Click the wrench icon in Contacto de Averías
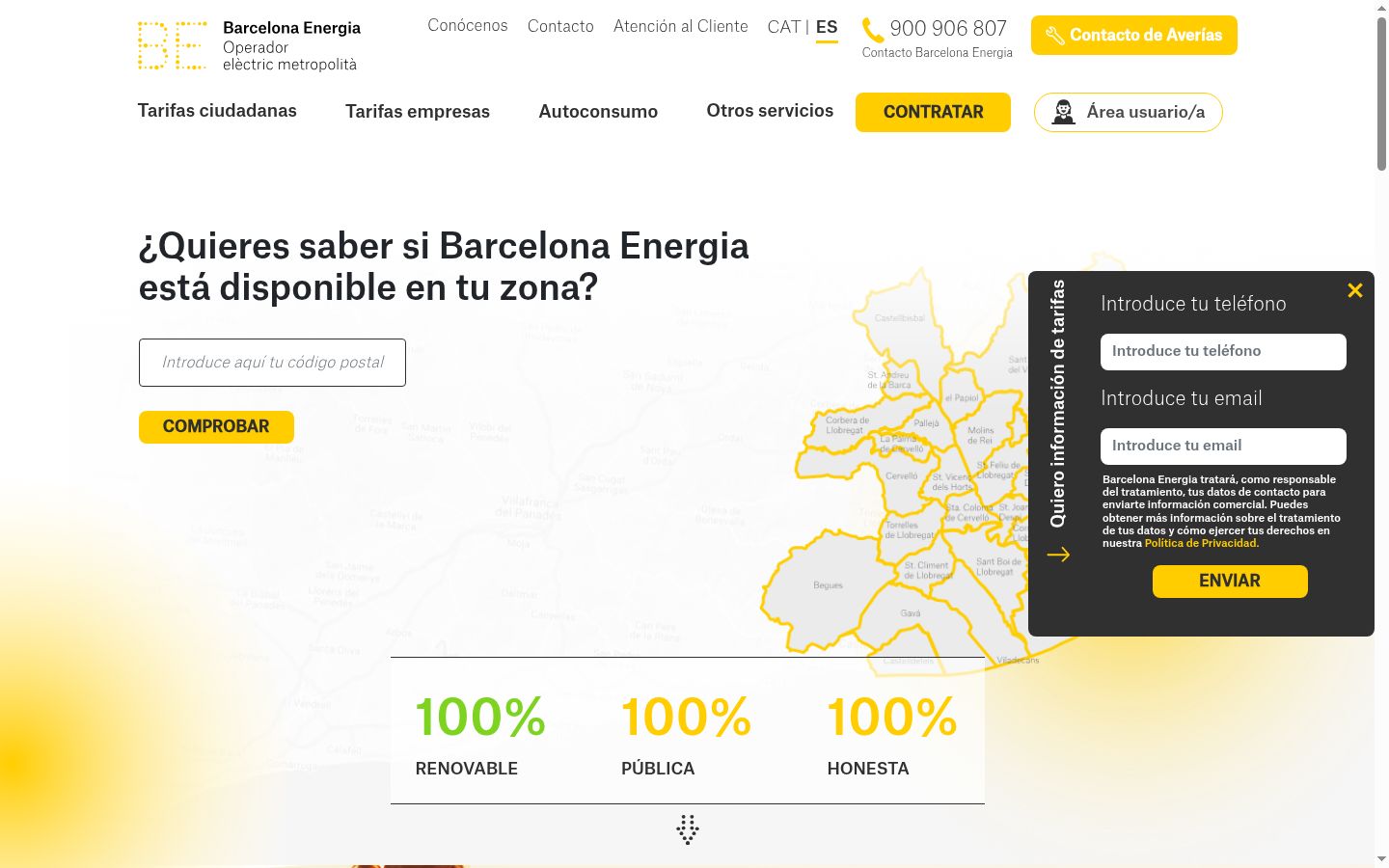The width and height of the screenshot is (1389, 868). coord(1054,36)
